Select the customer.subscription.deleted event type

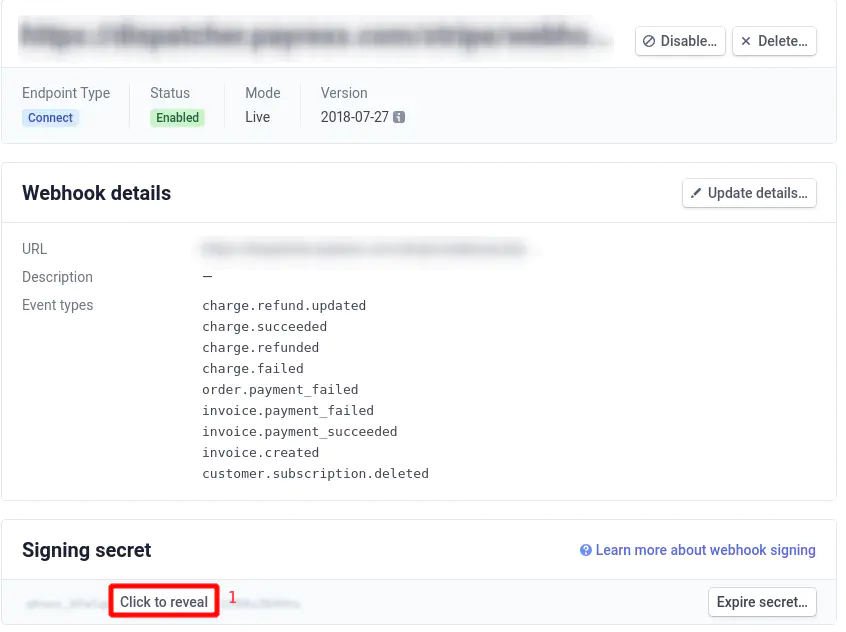315,473
